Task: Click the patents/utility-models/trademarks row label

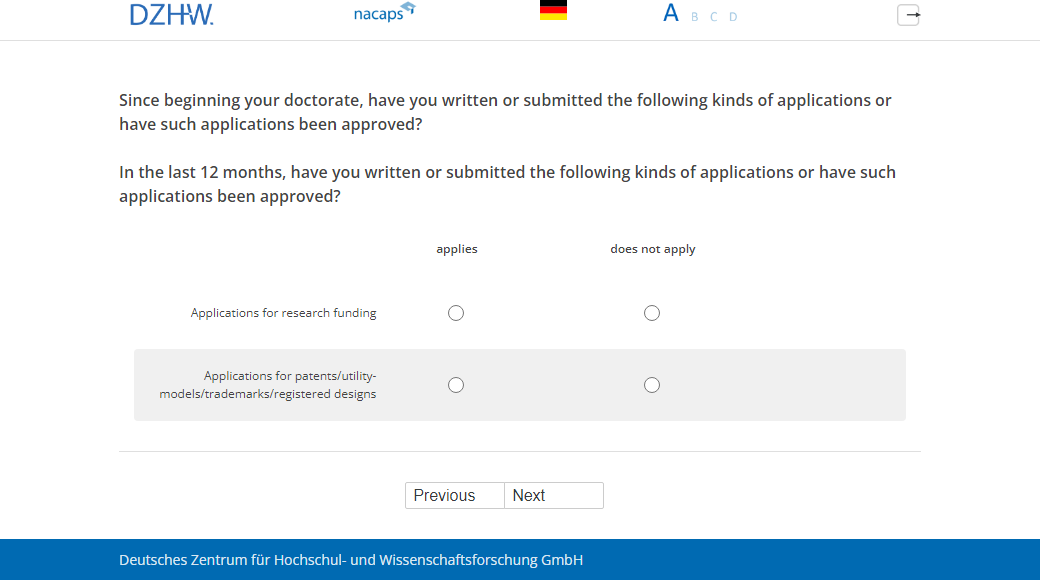Action: coord(268,385)
